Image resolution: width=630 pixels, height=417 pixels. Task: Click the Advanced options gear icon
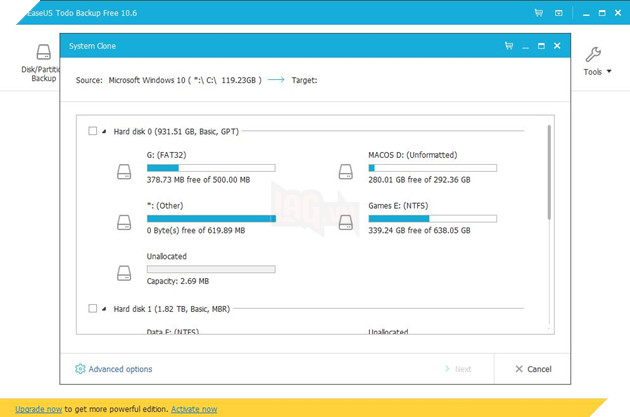pos(80,369)
